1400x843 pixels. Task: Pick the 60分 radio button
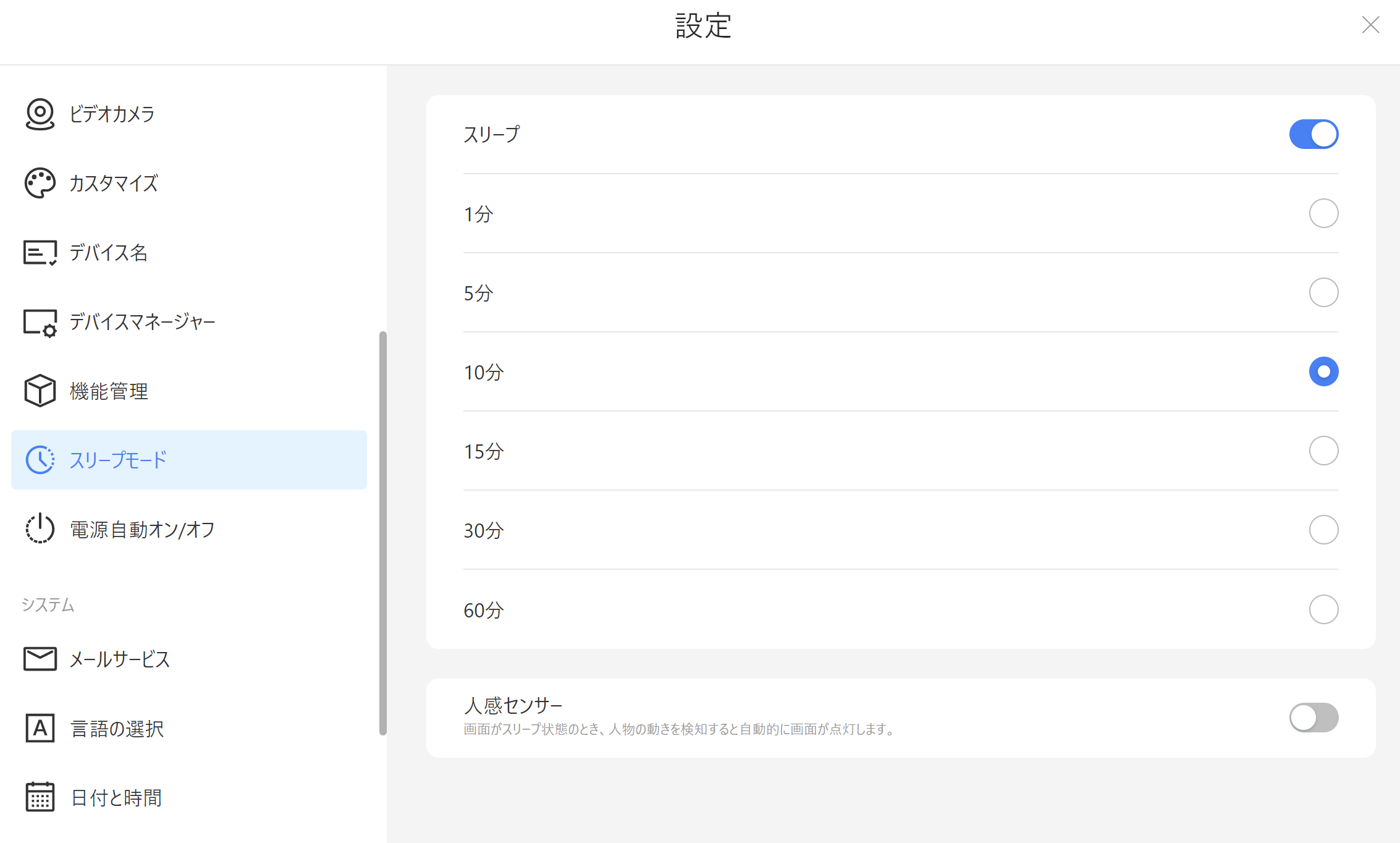[1323, 609]
